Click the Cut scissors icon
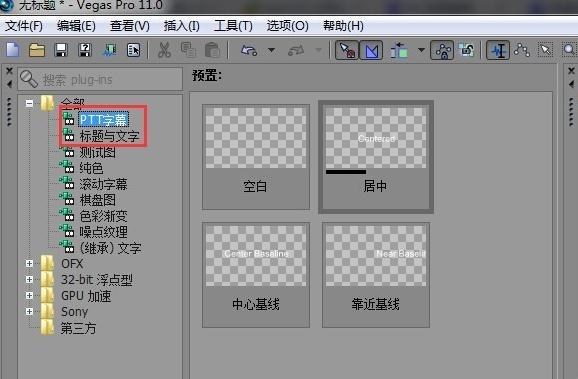Viewport: 578px width, 379px height. point(164,50)
